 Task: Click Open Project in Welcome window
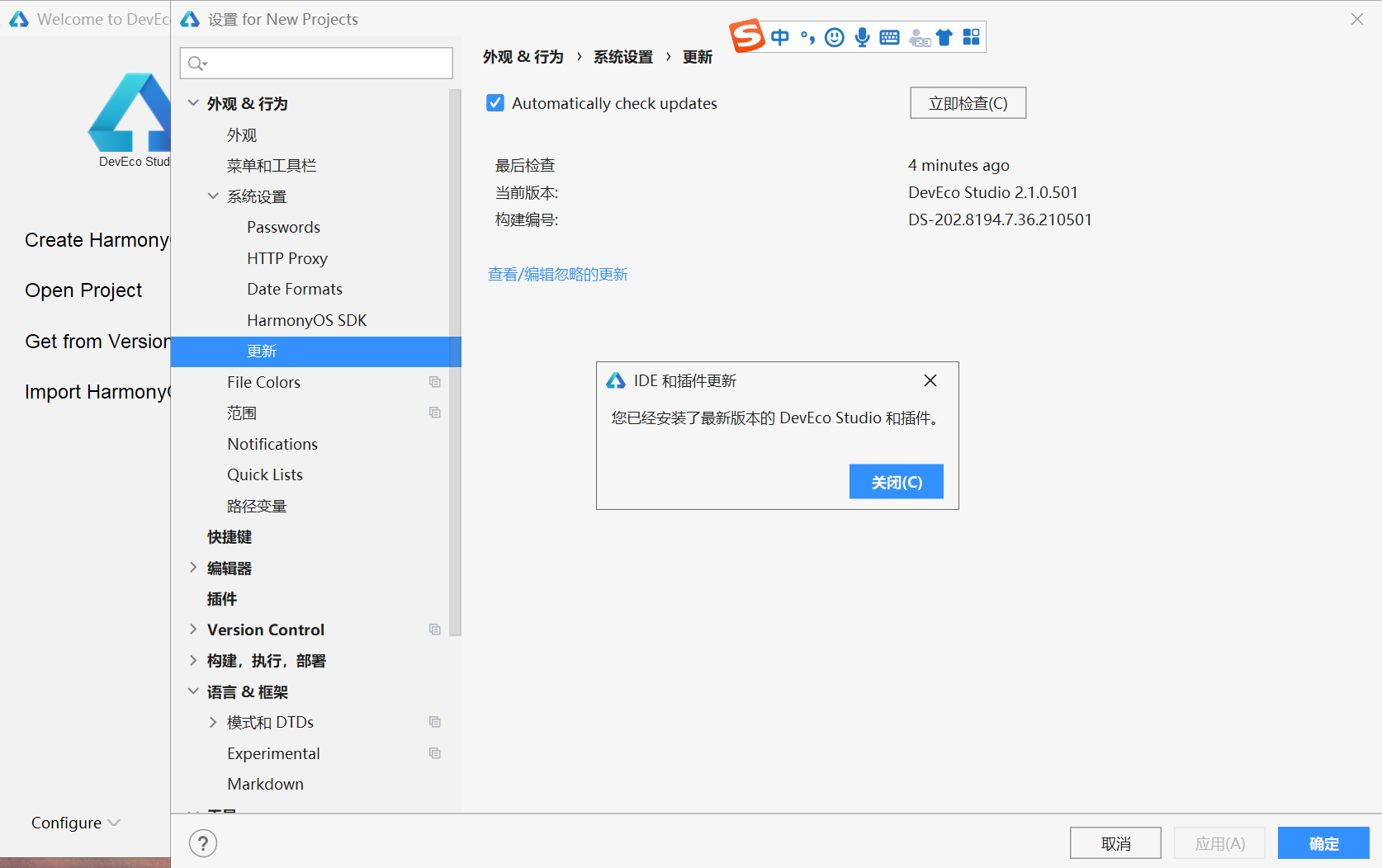pos(83,290)
